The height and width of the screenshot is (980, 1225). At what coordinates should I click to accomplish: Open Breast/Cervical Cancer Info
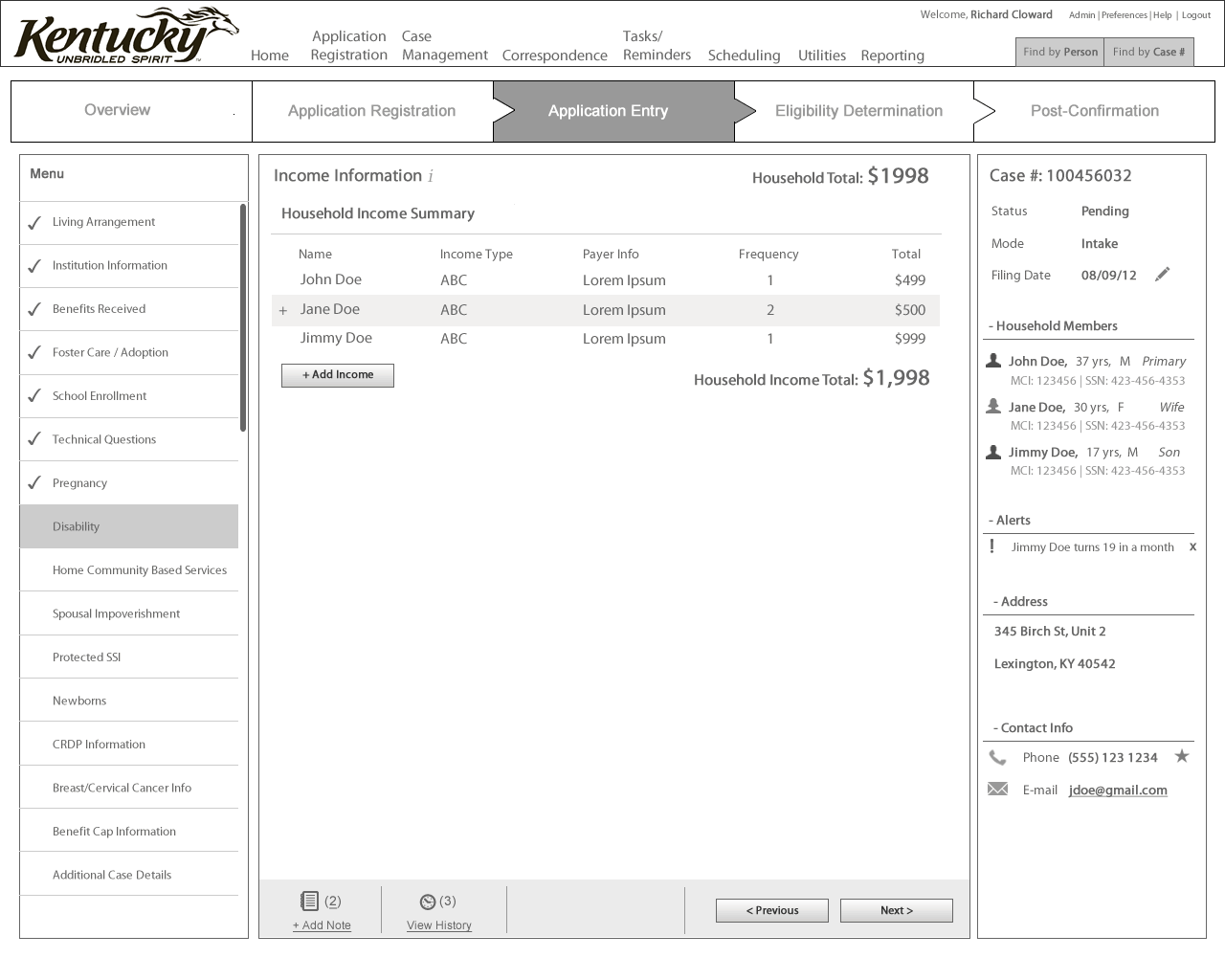click(x=129, y=788)
